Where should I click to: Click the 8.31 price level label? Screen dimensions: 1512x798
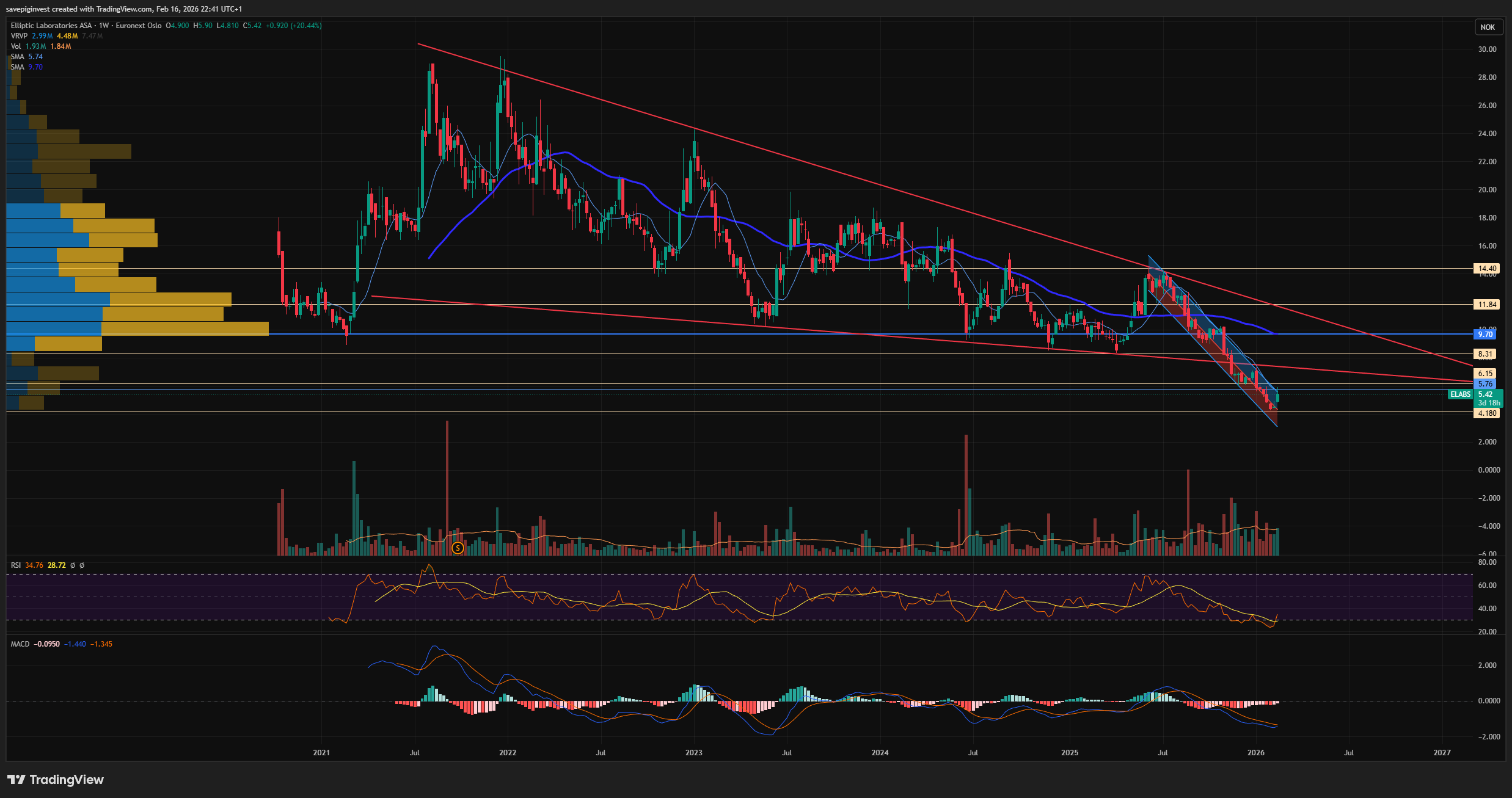tap(1485, 354)
